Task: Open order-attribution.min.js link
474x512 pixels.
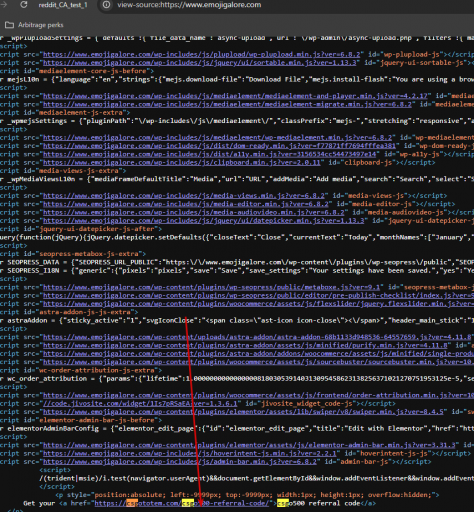Action: click(258, 395)
